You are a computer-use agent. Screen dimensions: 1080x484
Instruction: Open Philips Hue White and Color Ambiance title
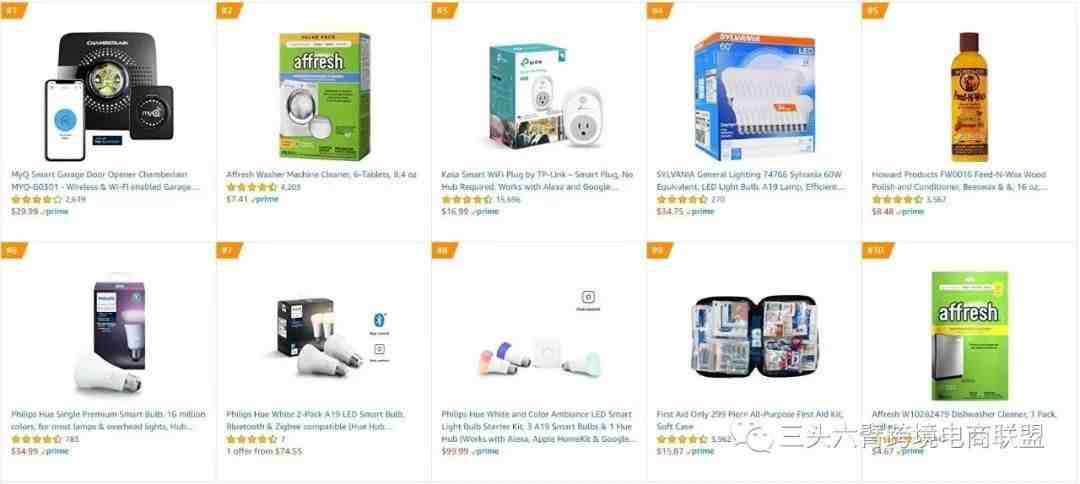[538, 426]
